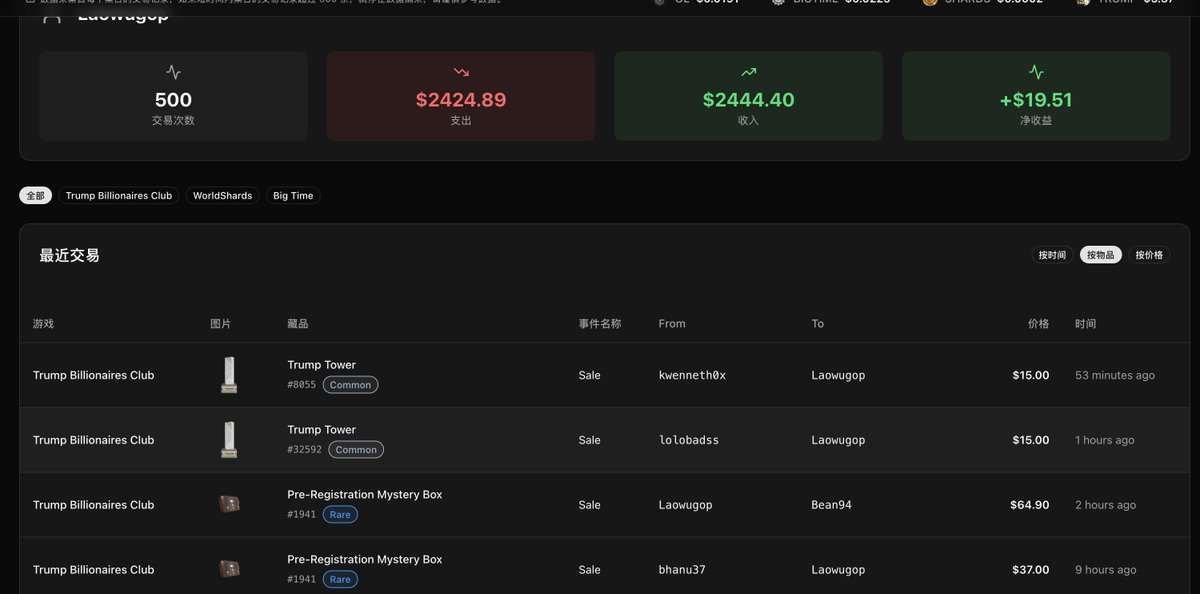1200x594 pixels.
Task: Click the 最近交易 section heading
Action: coord(69,255)
